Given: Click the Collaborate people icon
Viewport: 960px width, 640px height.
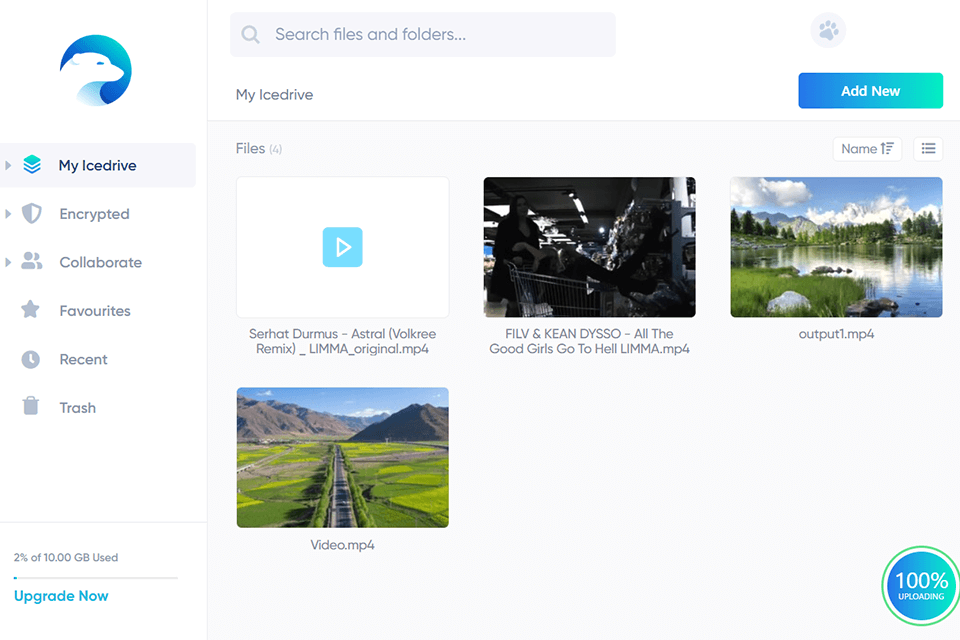Looking at the screenshot, I should click(x=32, y=262).
